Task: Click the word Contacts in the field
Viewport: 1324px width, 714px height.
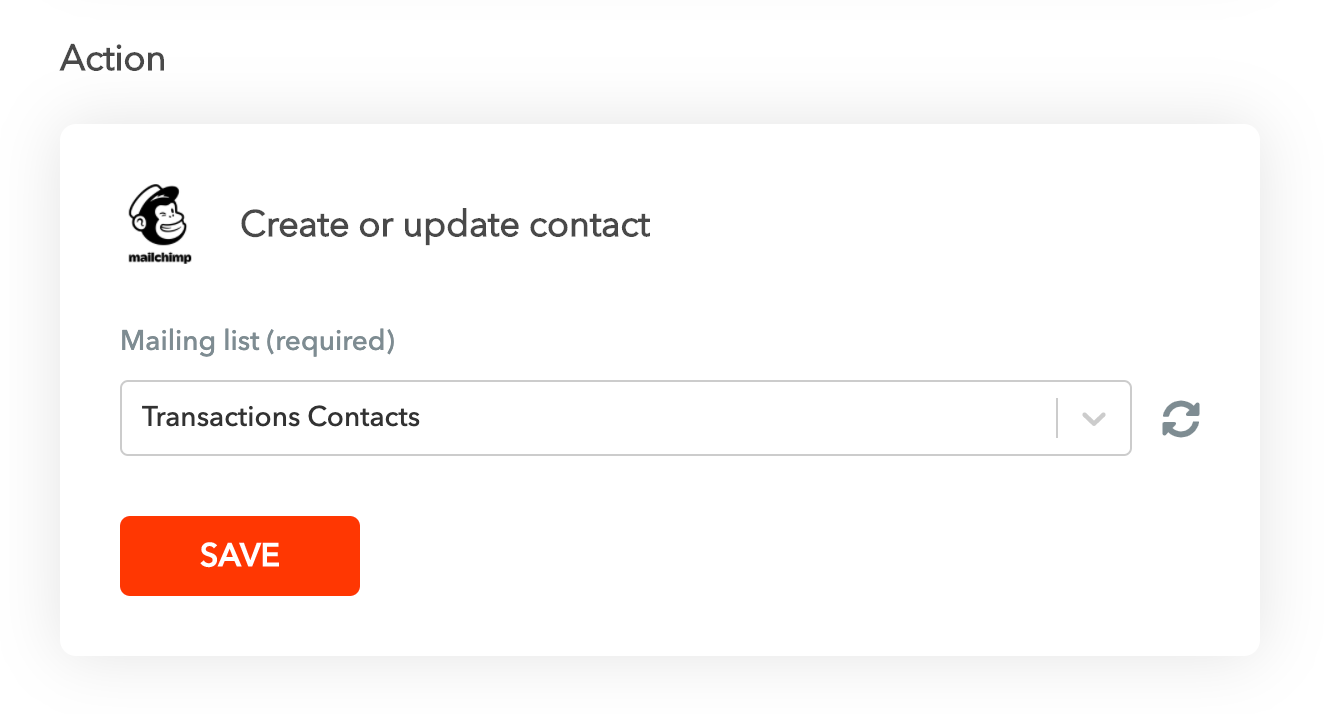Action: coord(364,417)
